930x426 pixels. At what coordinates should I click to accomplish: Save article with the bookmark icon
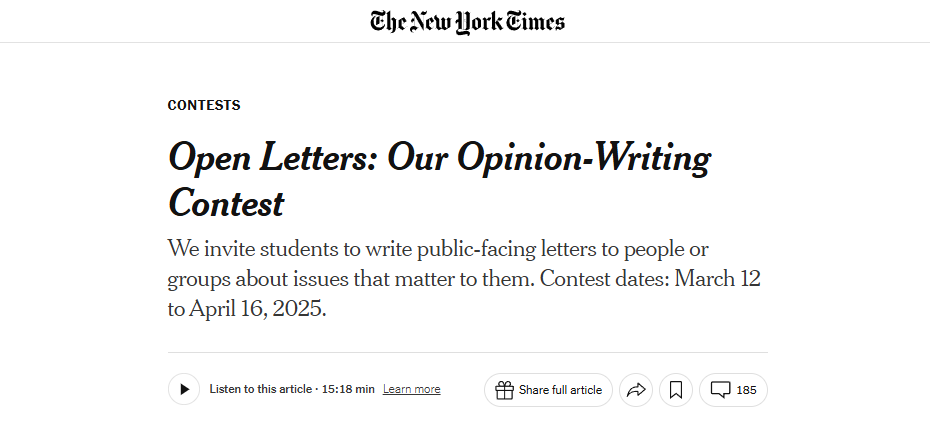[676, 390]
